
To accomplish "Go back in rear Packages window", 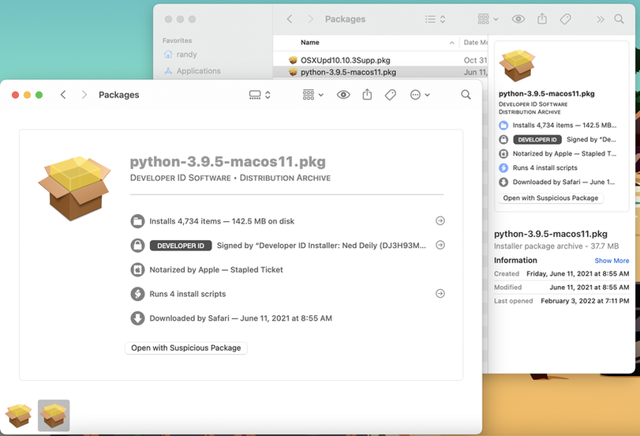I will [289, 19].
